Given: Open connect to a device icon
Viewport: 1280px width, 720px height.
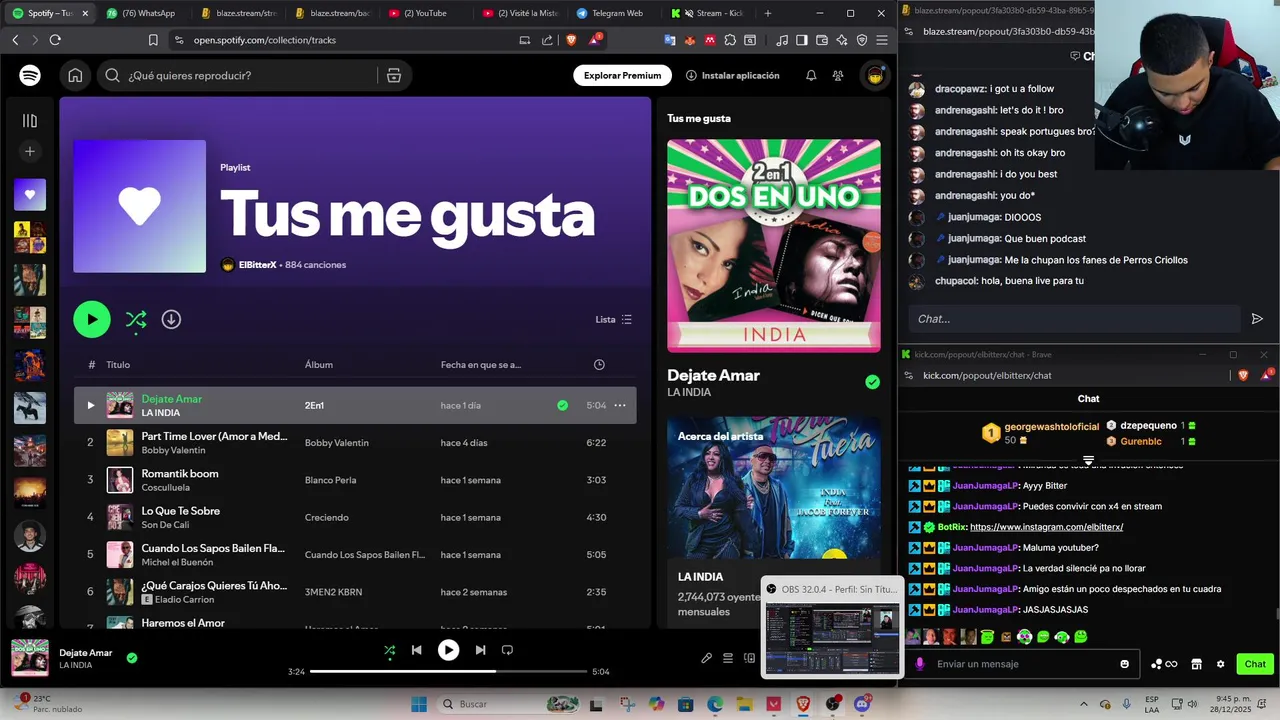Looking at the screenshot, I should pyautogui.click(x=749, y=658).
